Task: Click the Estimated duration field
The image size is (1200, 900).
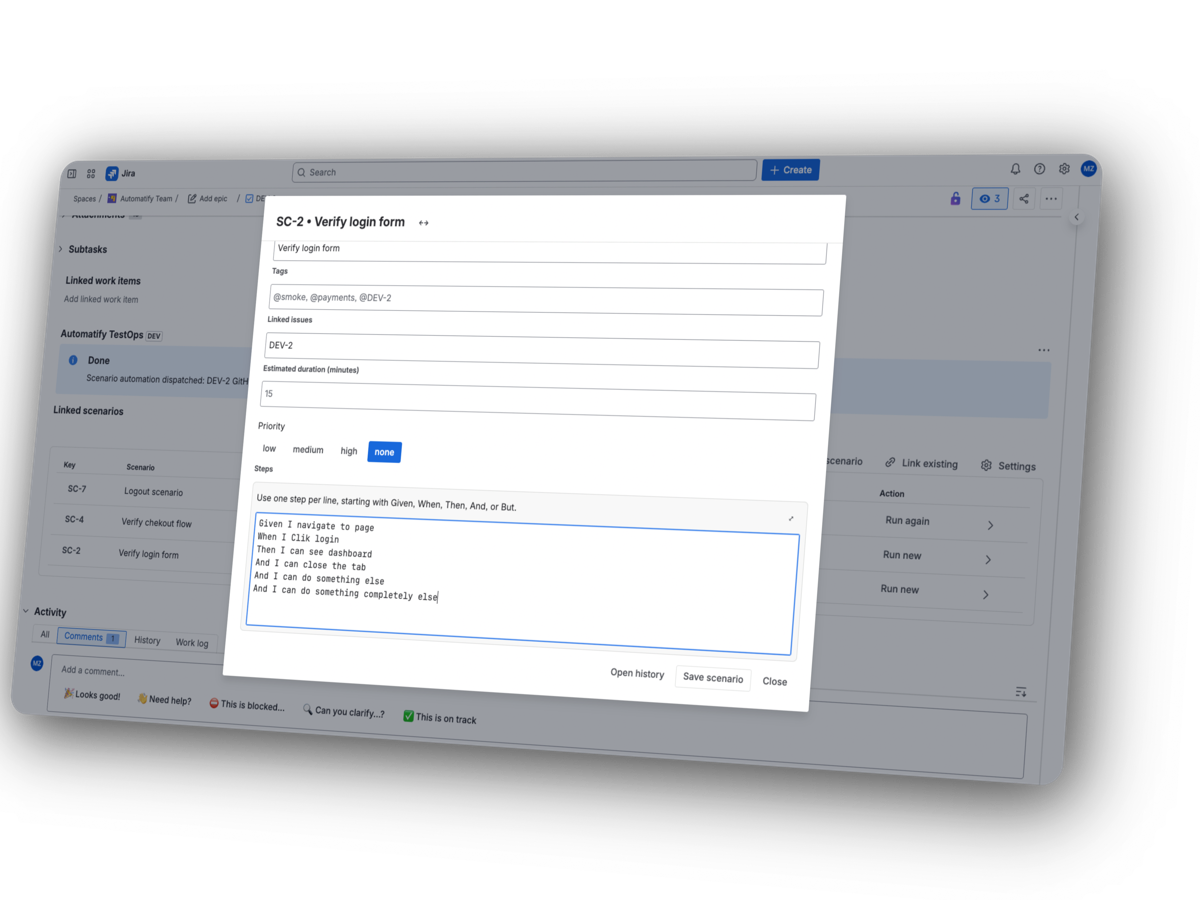Action: pos(538,400)
